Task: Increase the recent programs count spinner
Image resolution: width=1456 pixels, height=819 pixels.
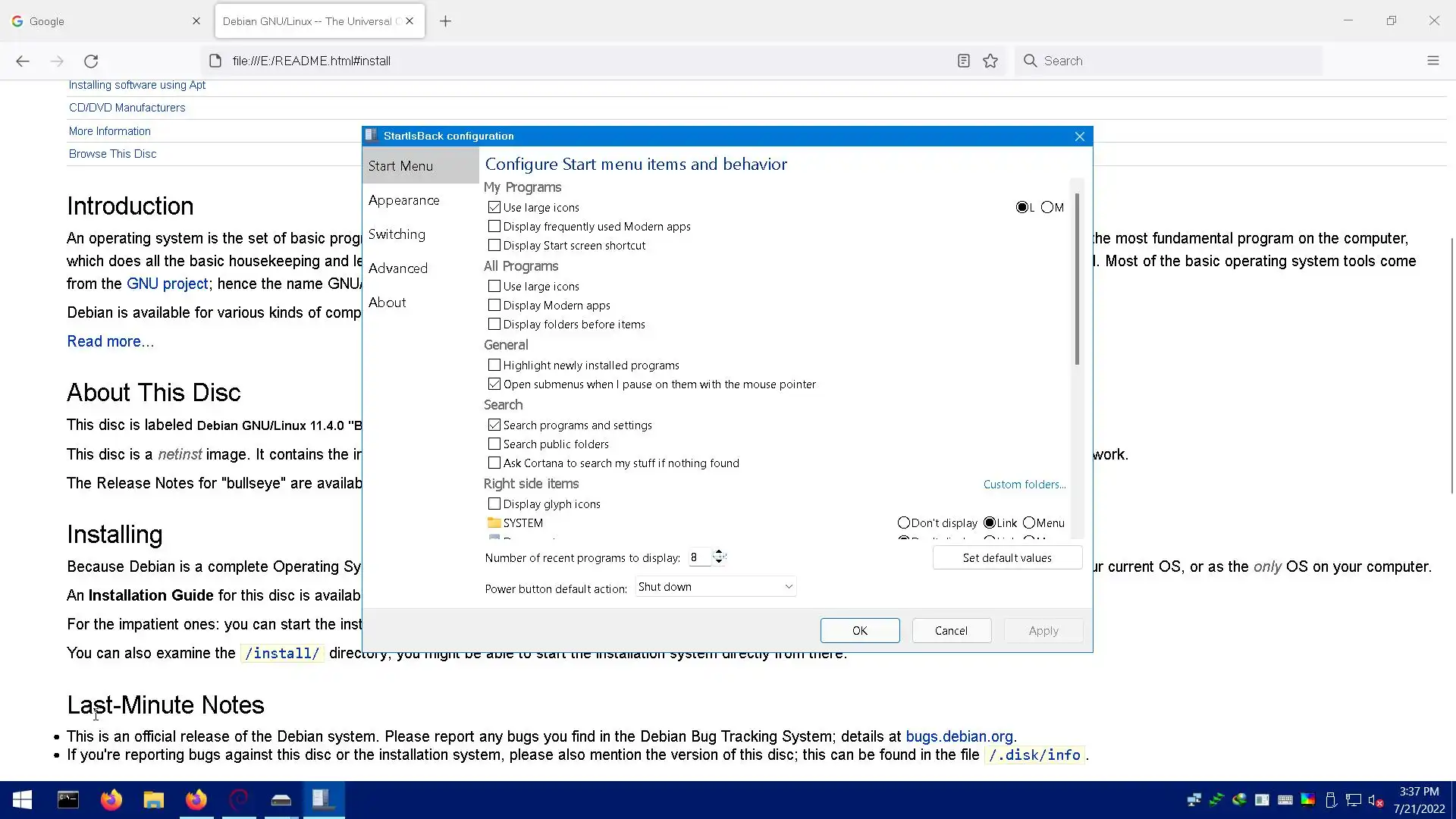Action: click(718, 554)
